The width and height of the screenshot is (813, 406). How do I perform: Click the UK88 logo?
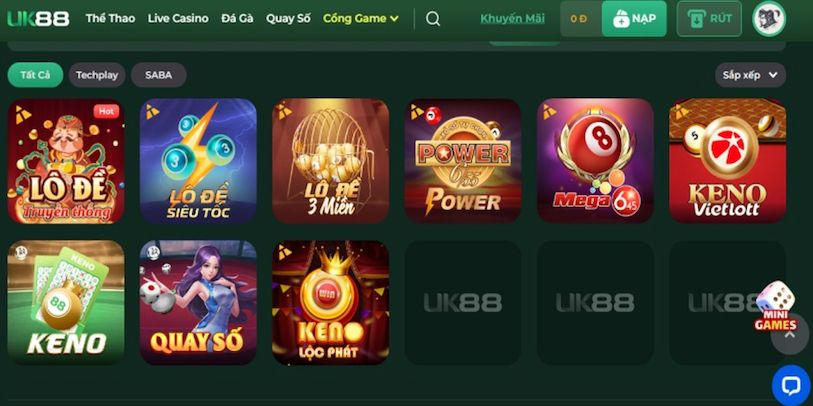[38, 19]
